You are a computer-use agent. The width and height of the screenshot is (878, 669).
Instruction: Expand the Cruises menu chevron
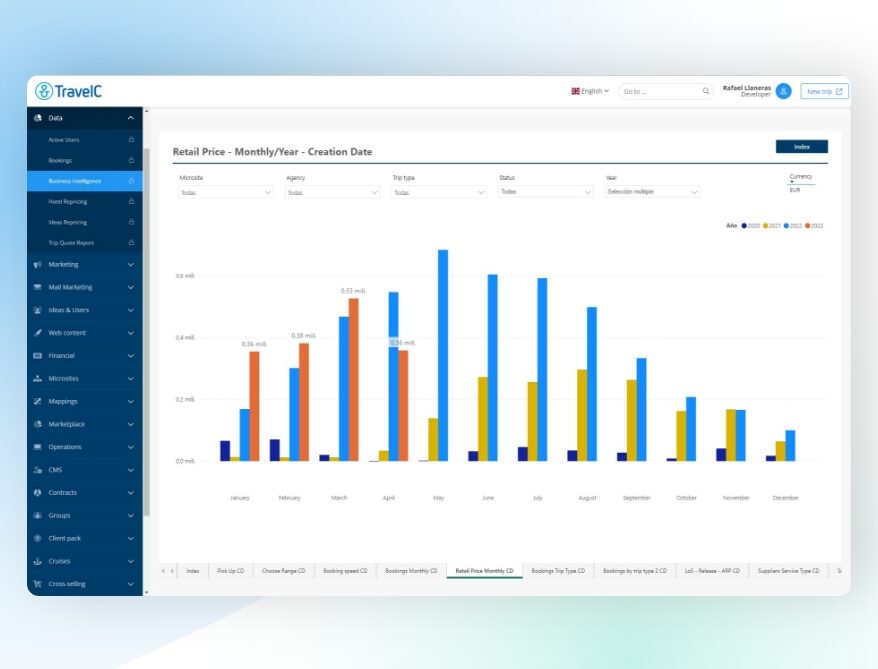pyautogui.click(x=130, y=562)
